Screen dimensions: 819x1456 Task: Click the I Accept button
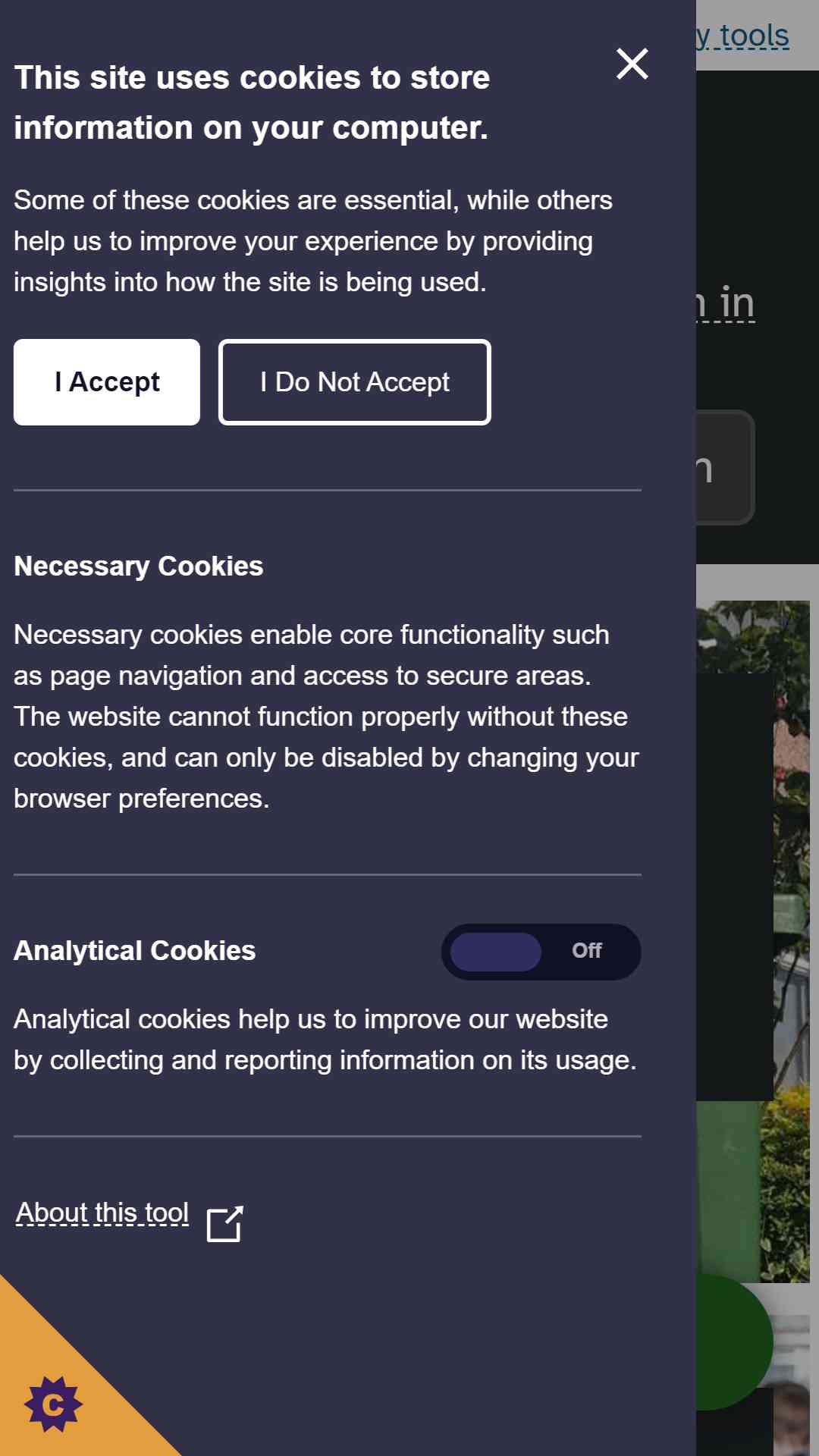click(107, 382)
